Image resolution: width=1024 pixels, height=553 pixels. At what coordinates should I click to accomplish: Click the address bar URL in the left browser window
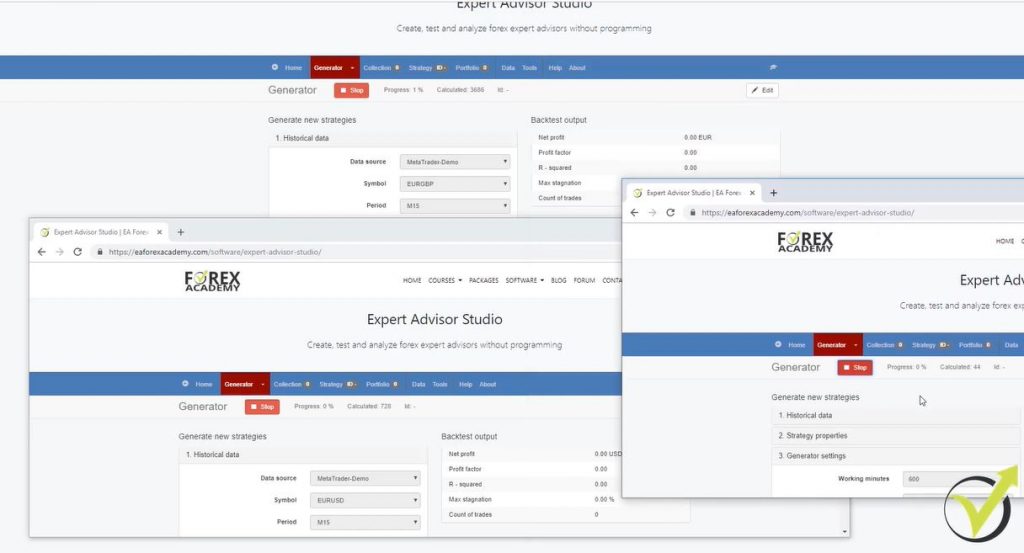point(215,252)
